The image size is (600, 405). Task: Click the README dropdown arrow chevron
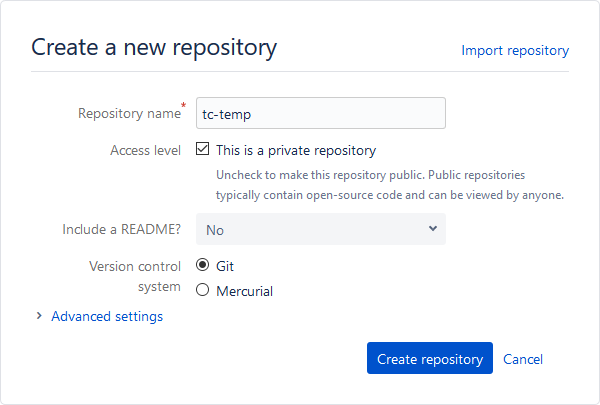click(x=433, y=229)
